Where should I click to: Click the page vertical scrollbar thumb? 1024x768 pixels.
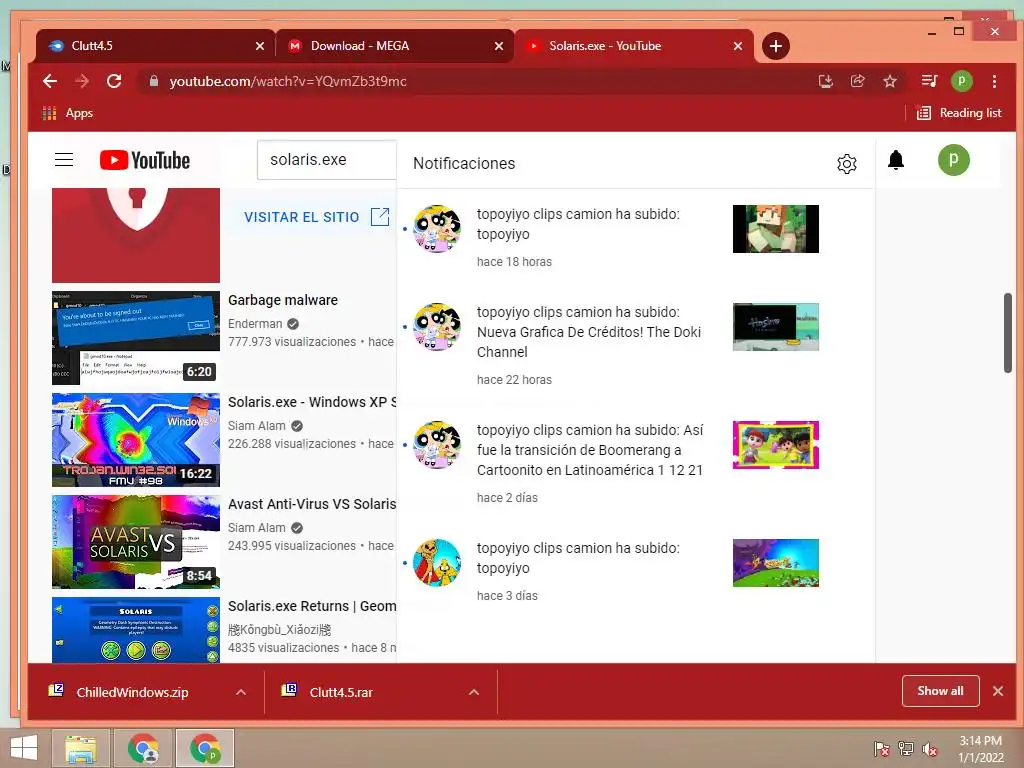point(1008,333)
